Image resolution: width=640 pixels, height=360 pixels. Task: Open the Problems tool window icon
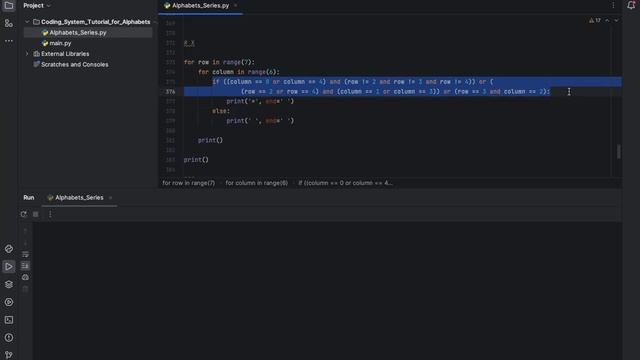click(9, 338)
